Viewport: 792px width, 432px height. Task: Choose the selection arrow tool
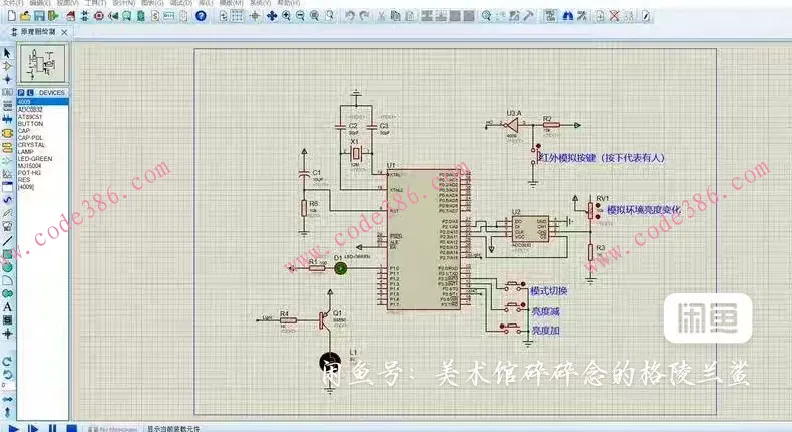click(x=7, y=53)
